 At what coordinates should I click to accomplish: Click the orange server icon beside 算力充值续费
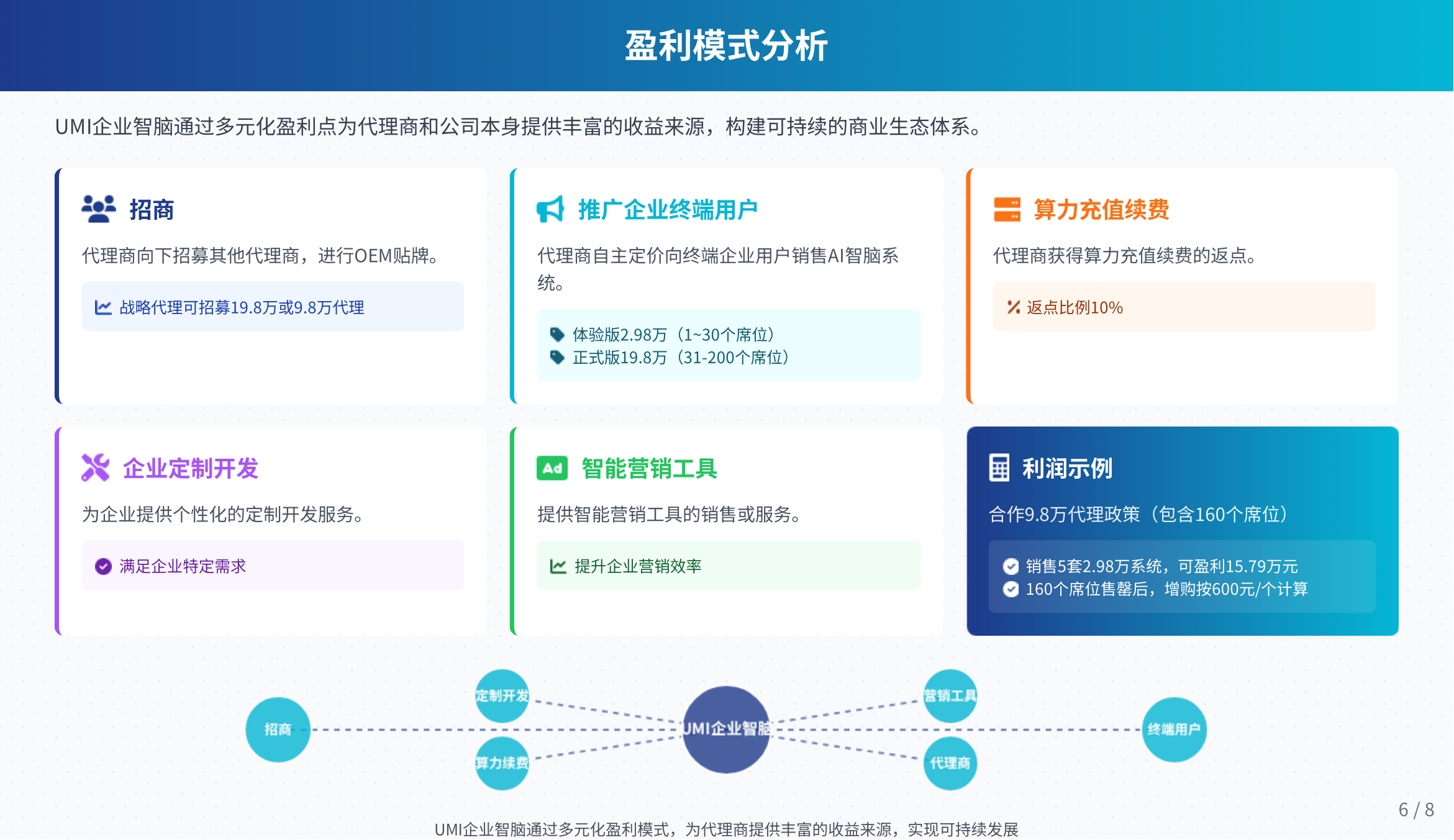point(1007,209)
